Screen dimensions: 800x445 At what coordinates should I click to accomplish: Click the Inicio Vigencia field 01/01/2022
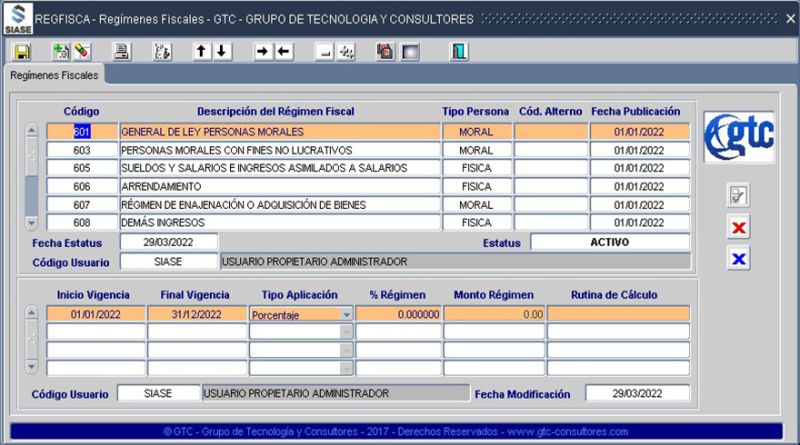tap(95, 314)
